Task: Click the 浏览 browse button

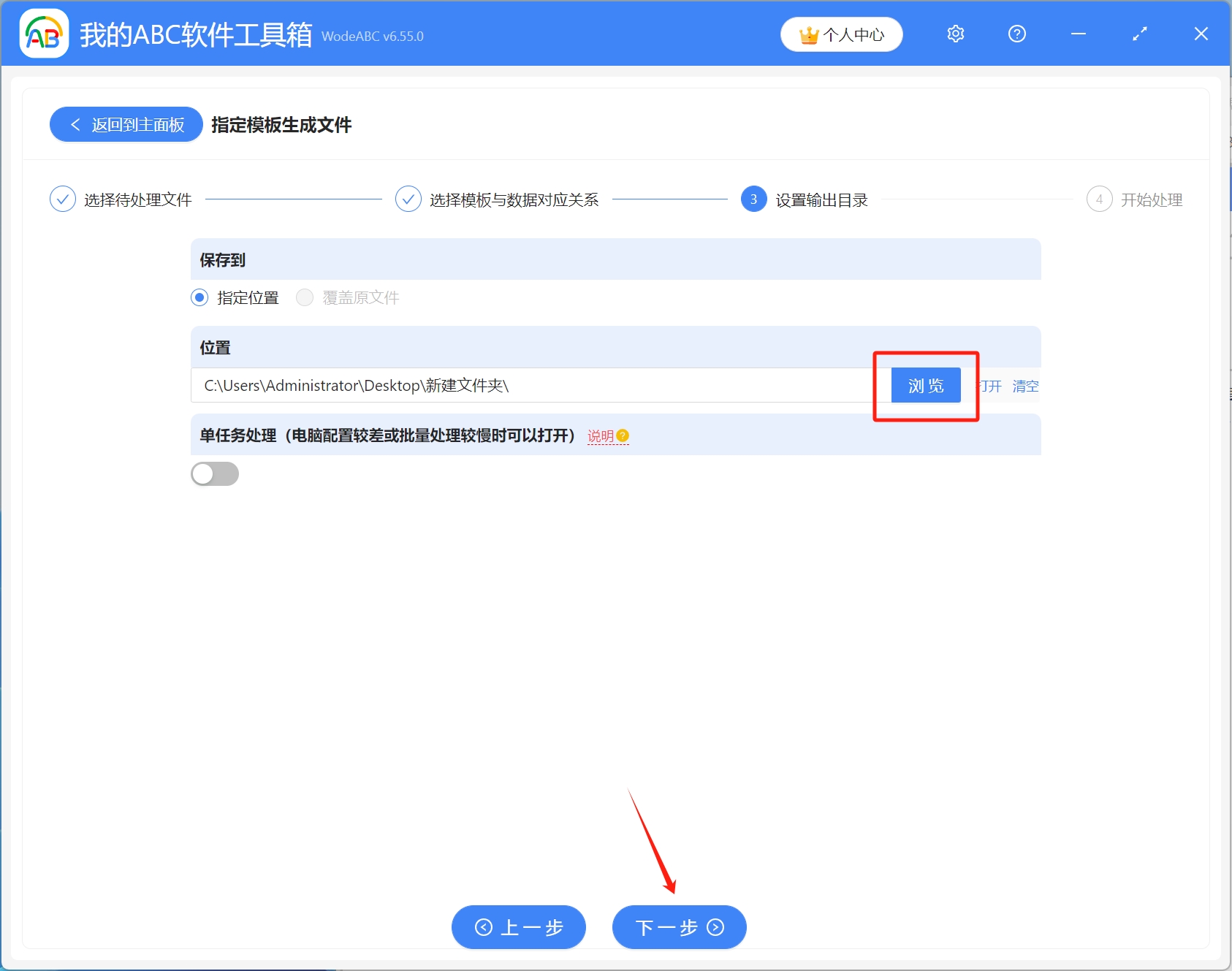Action: point(925,385)
